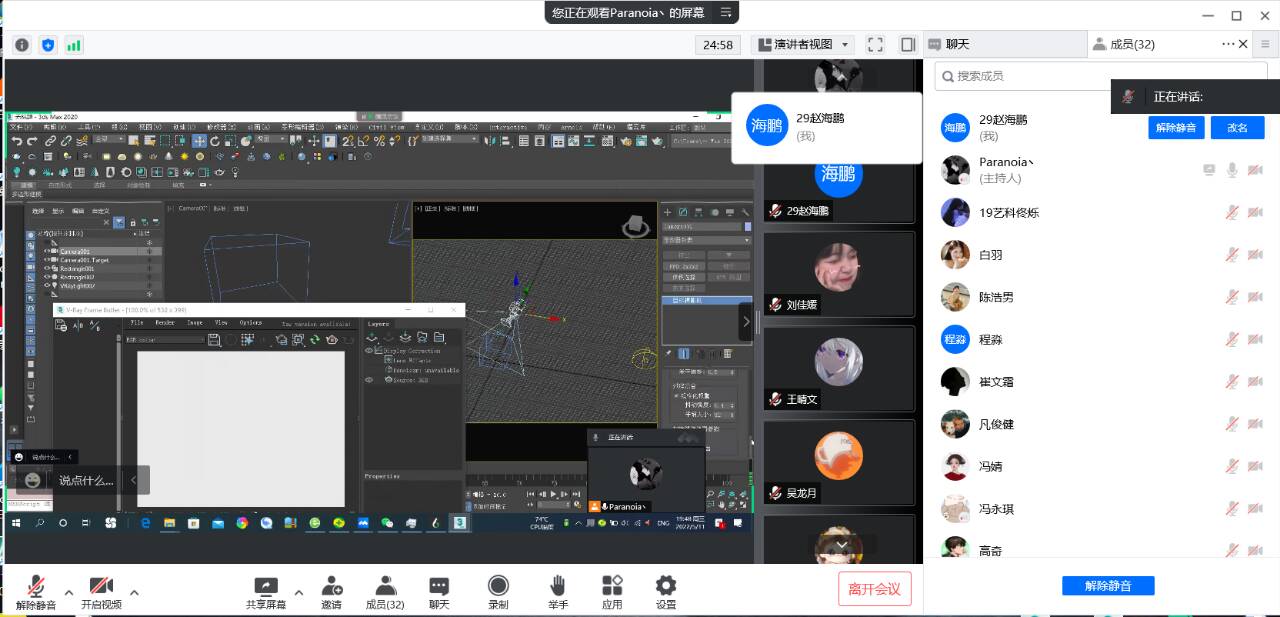
Task: Select member 陈浩男 in the list
Action: 995,297
